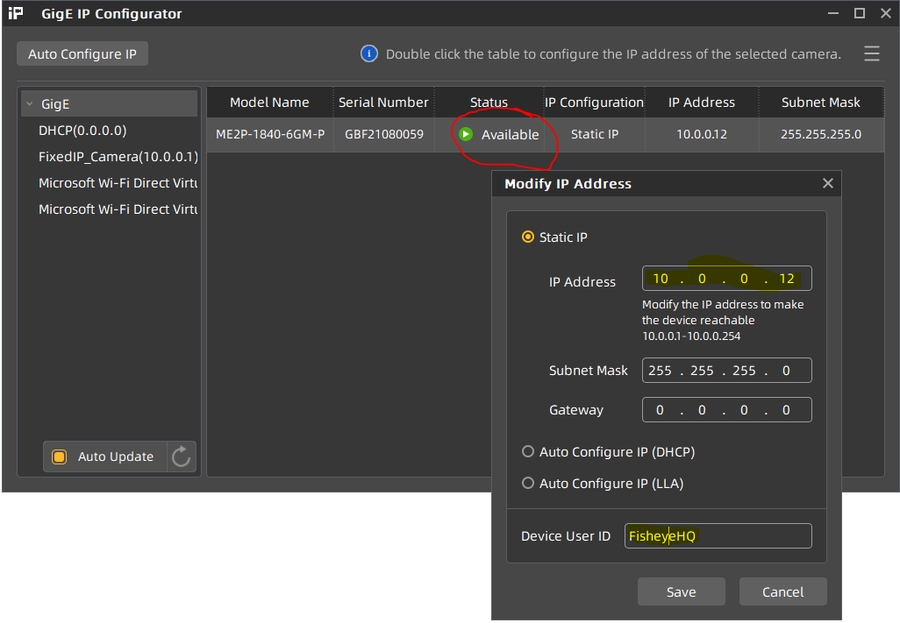Close the Modify IP Address dialog
Viewport: 900px width, 623px height.
[x=827, y=184]
